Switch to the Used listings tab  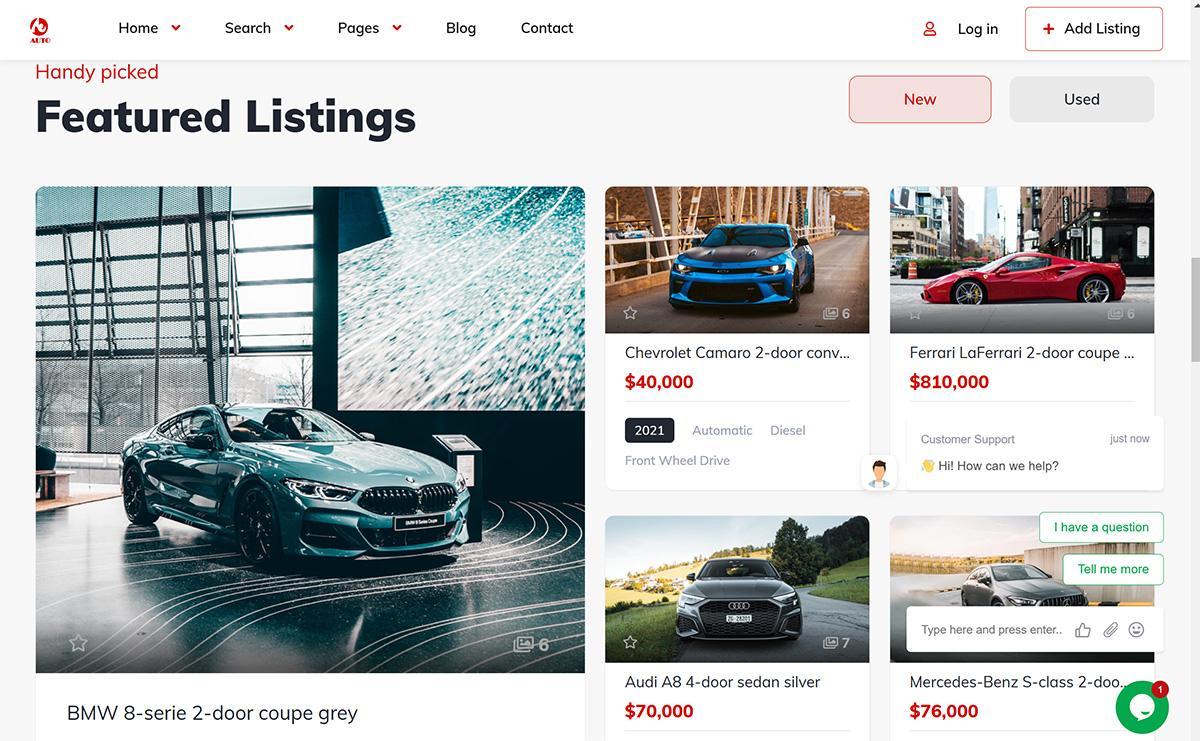(x=1082, y=99)
